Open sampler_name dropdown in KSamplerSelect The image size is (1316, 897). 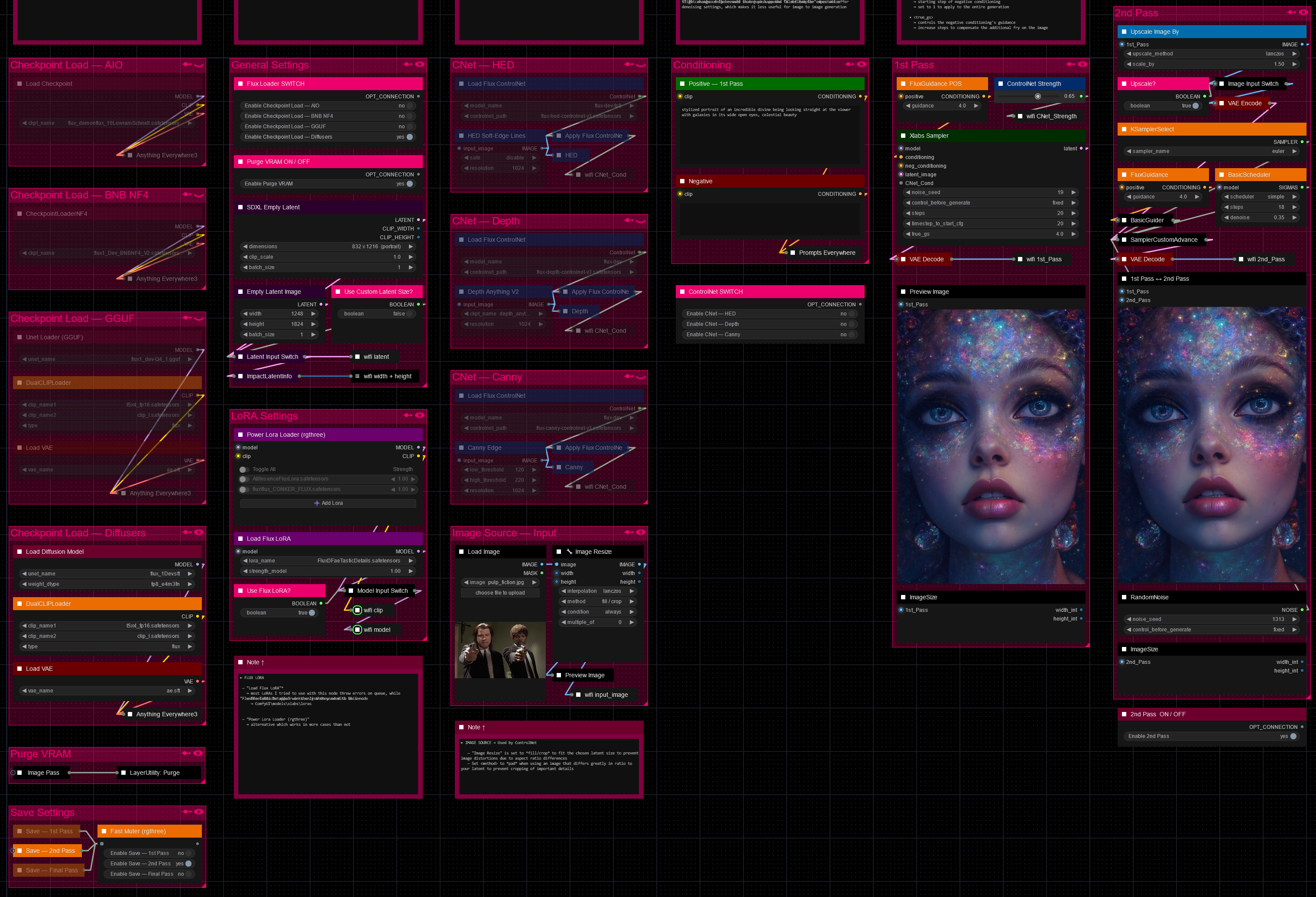pos(1212,151)
